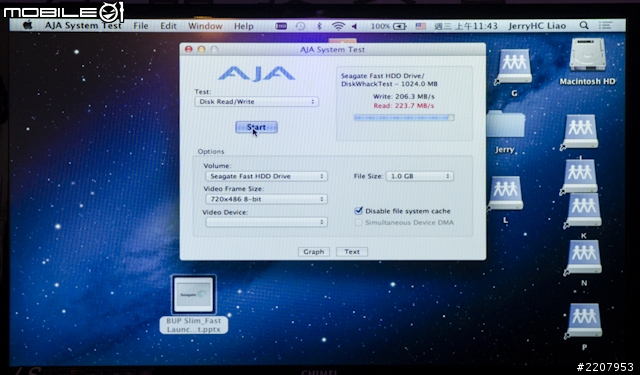Open the Video Frame Size dropdown
Screen dimensions: 640x375
(x=266, y=199)
